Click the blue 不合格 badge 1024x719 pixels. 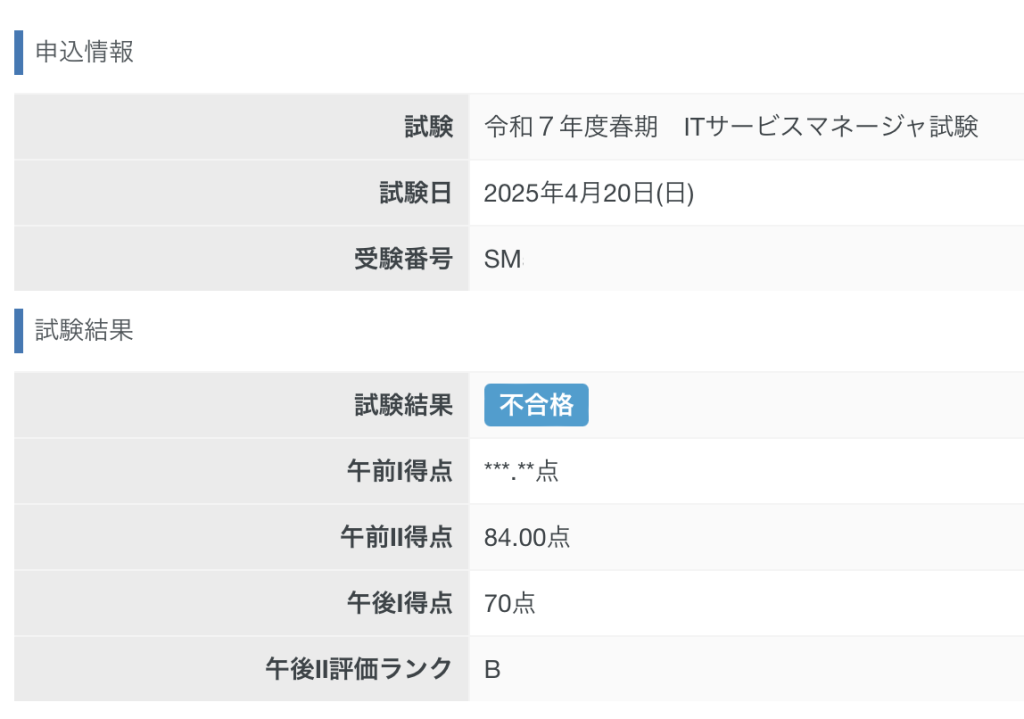536,405
